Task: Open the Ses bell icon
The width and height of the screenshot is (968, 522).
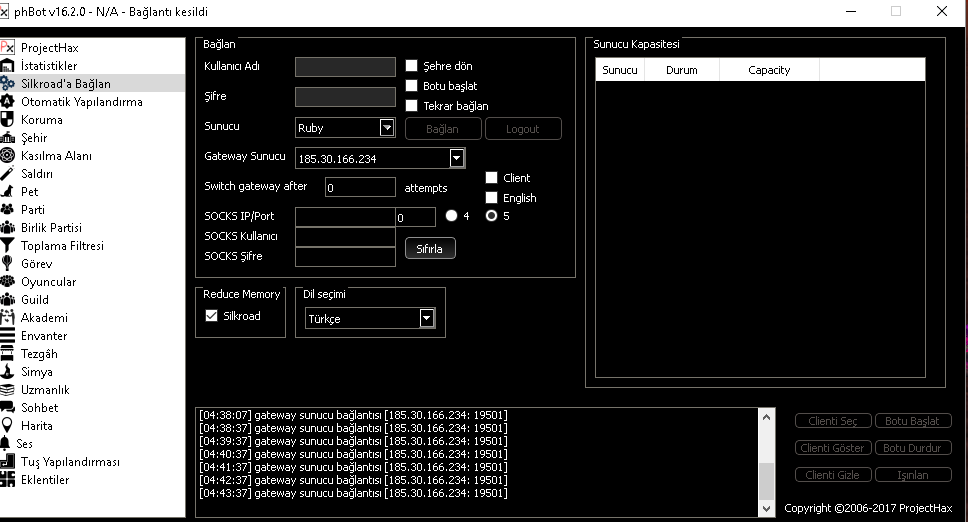Action: [x=7, y=444]
